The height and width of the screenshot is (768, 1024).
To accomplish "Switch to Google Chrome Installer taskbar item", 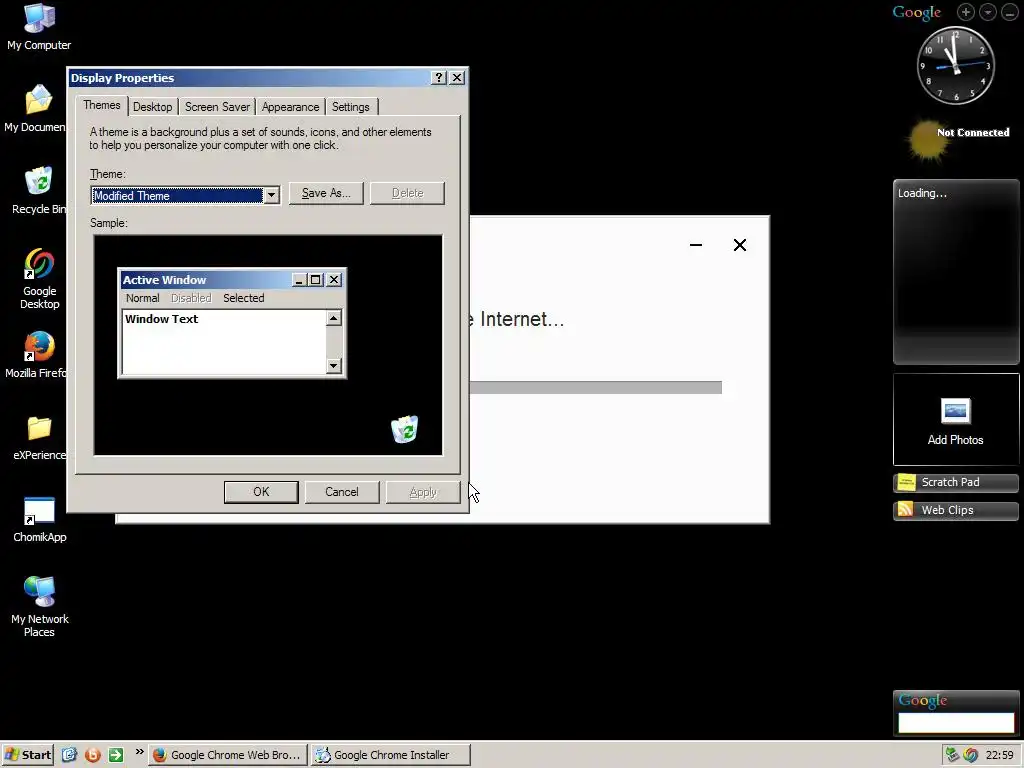I will tap(391, 754).
